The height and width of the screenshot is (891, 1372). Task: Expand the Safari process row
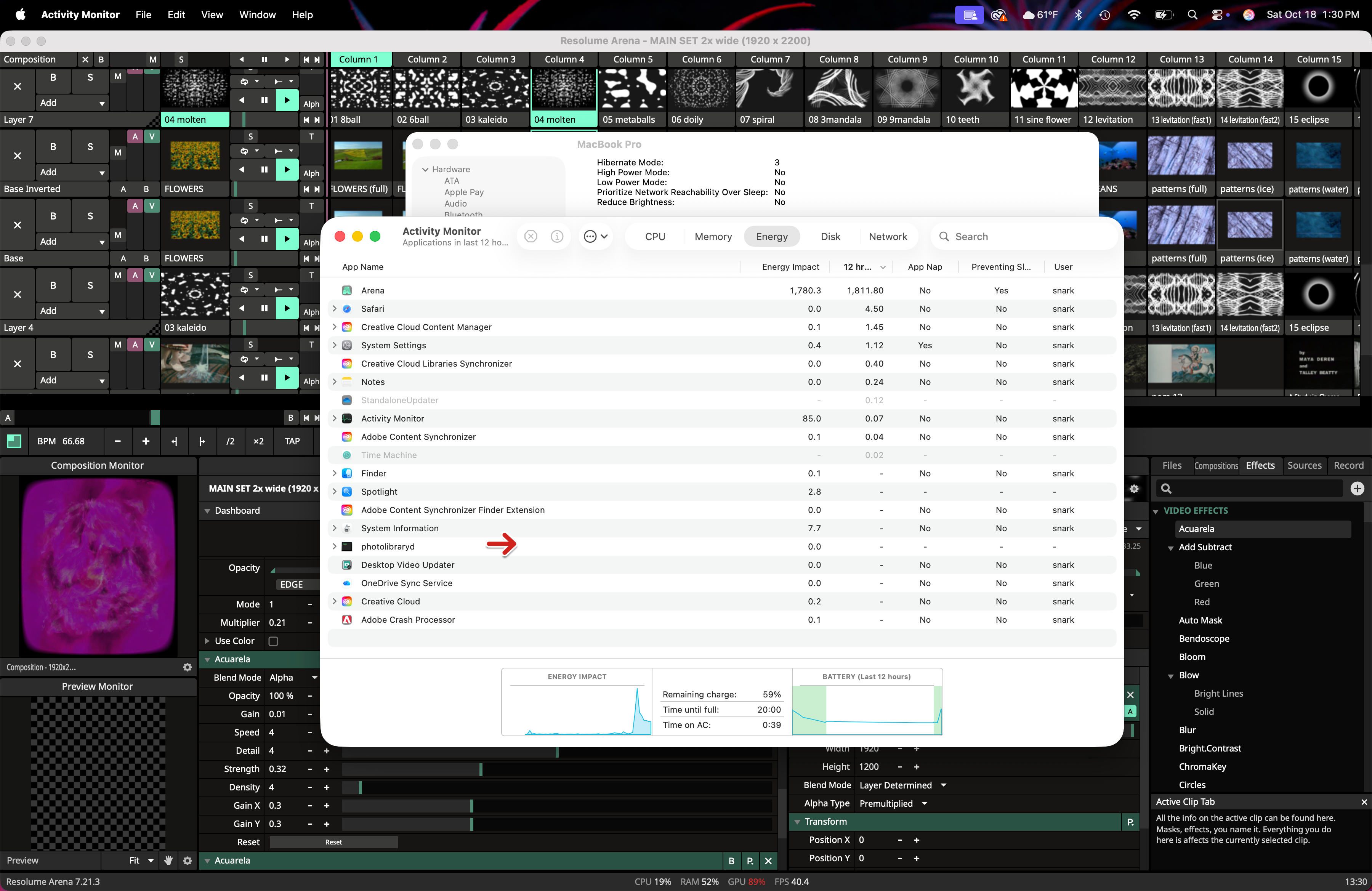tap(334, 309)
